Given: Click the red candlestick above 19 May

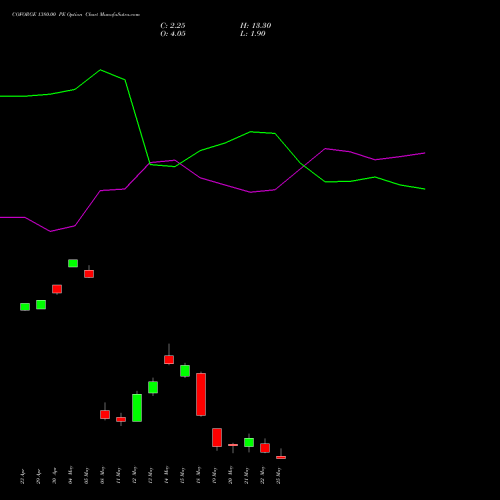Looking at the screenshot, I should pyautogui.click(x=217, y=437).
